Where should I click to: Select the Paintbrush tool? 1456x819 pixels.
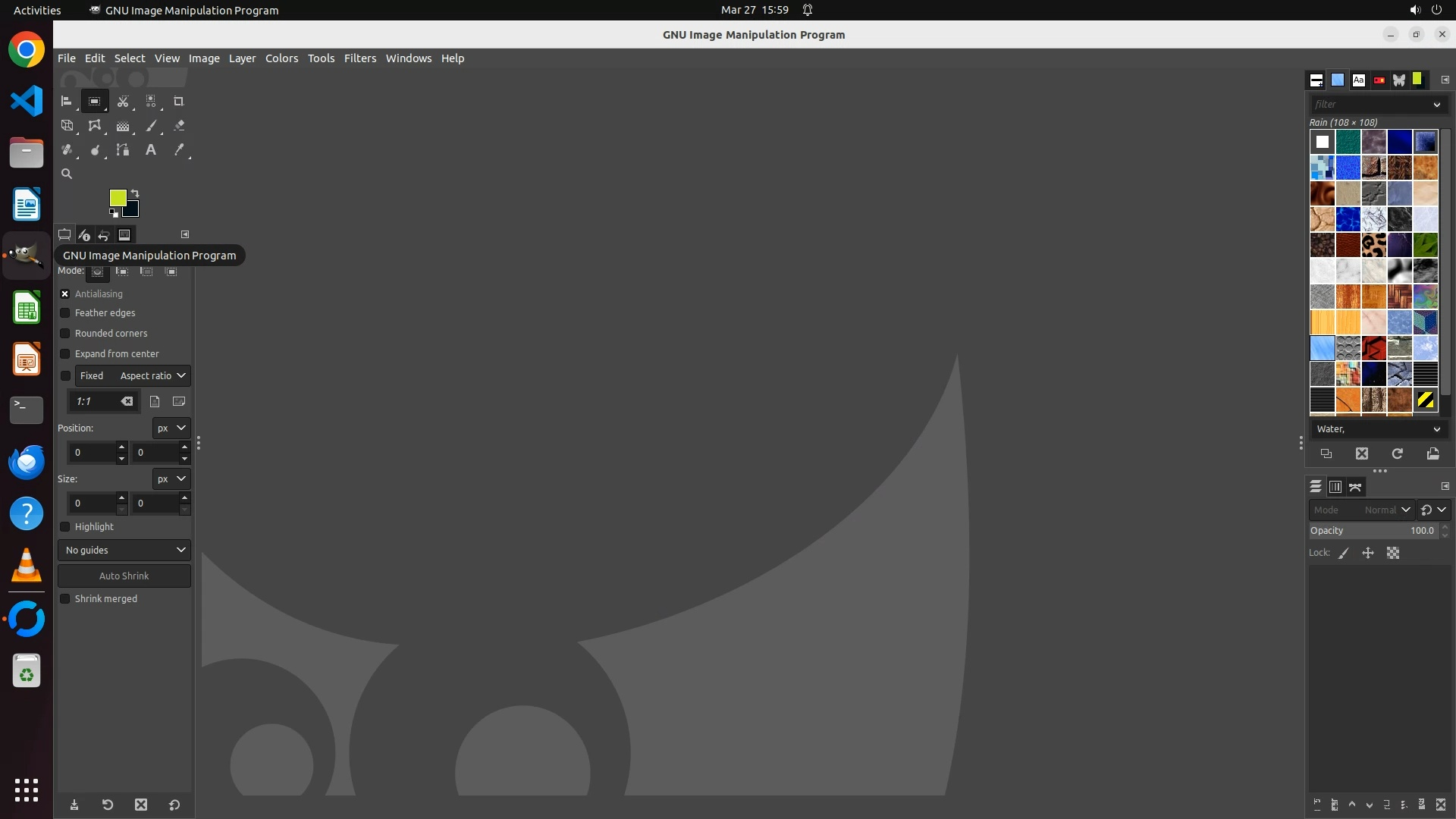[151, 126]
